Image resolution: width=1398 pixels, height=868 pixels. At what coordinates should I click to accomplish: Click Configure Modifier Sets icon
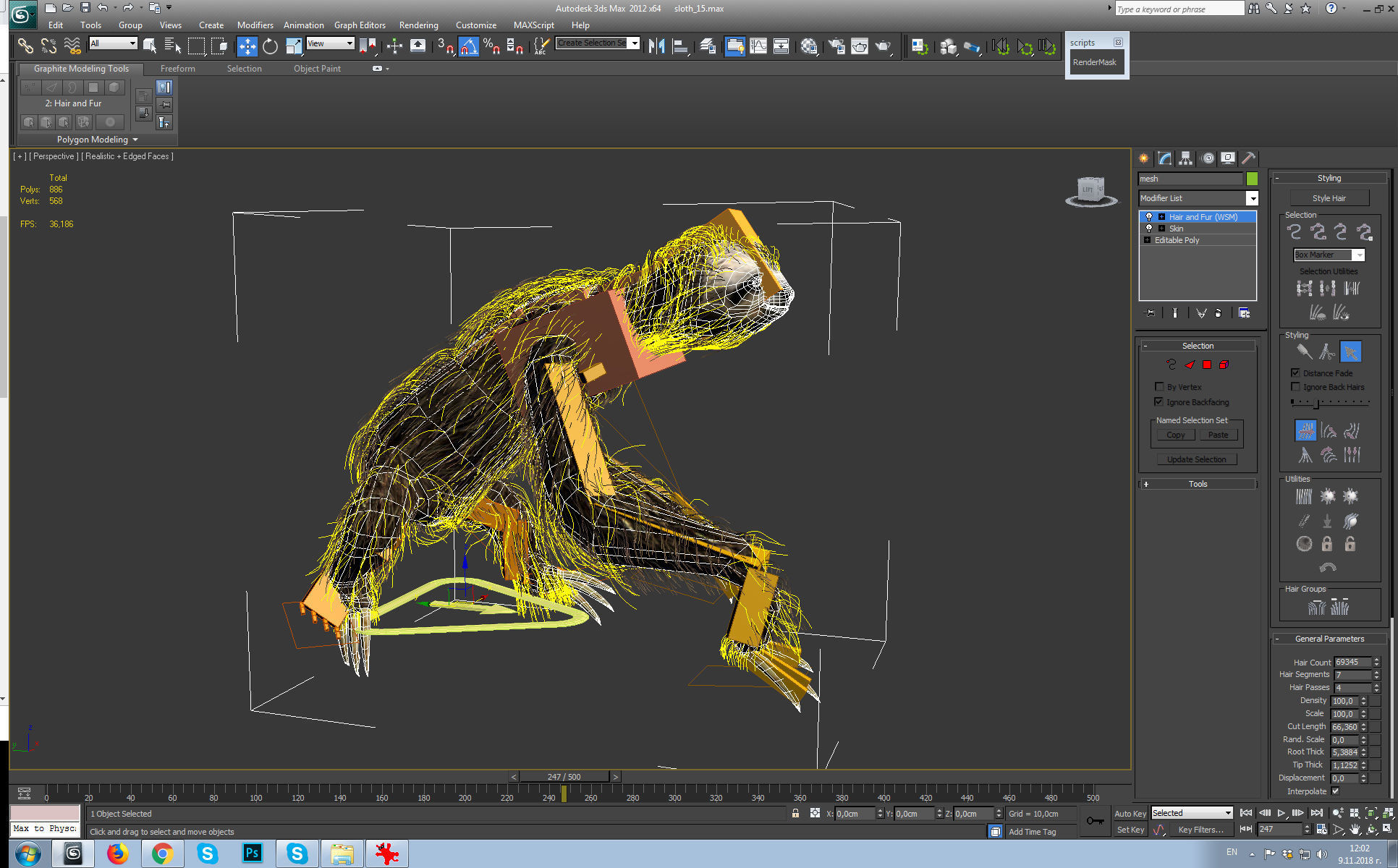coord(1244,313)
